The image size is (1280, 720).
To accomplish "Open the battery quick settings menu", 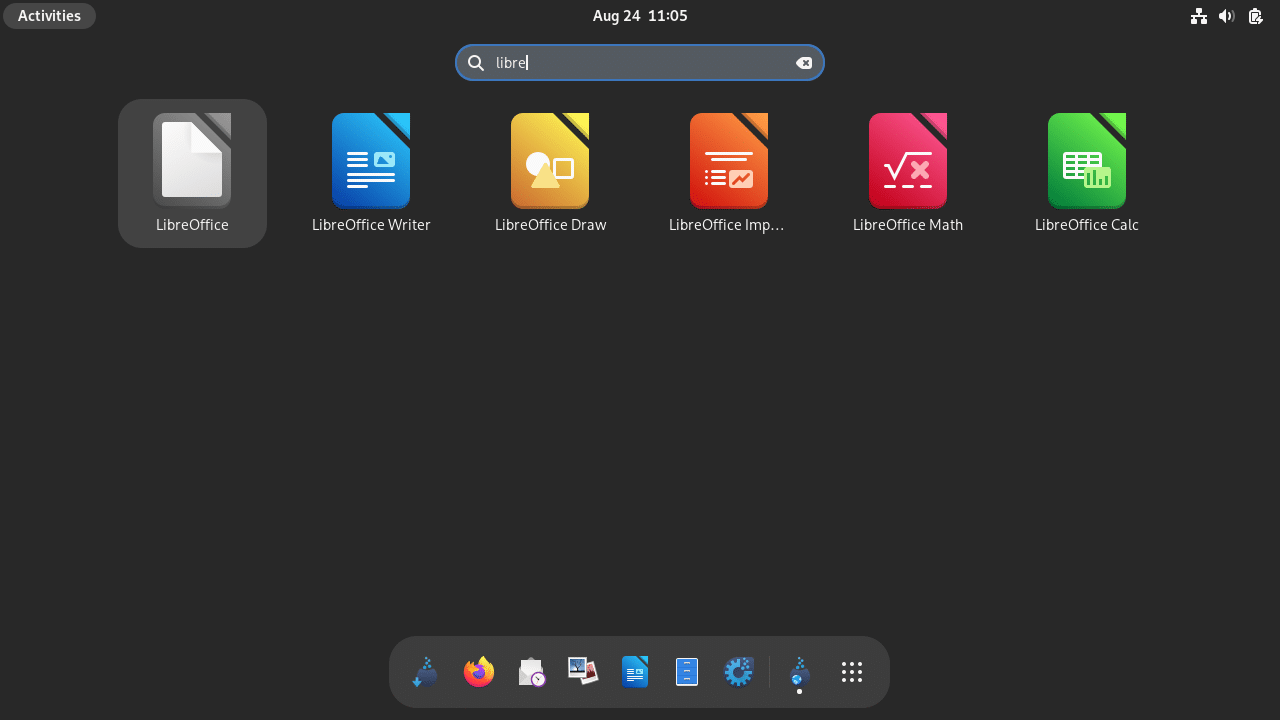I will (x=1255, y=16).
